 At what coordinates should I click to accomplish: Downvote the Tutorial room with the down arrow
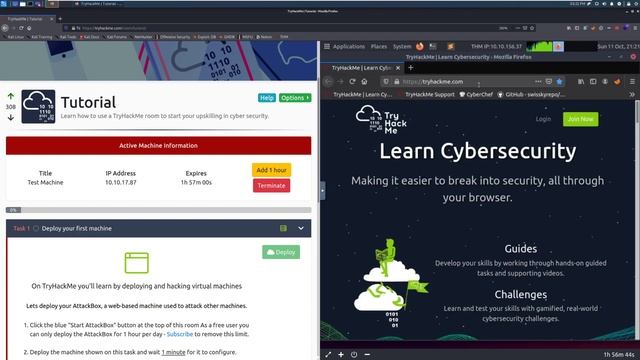(11, 117)
